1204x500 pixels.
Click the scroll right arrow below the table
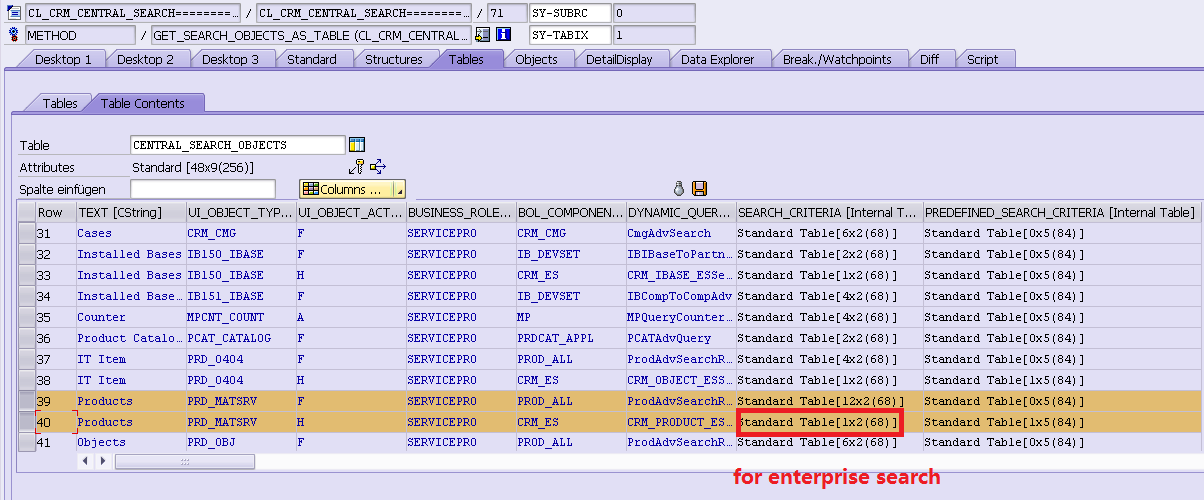[x=103, y=461]
